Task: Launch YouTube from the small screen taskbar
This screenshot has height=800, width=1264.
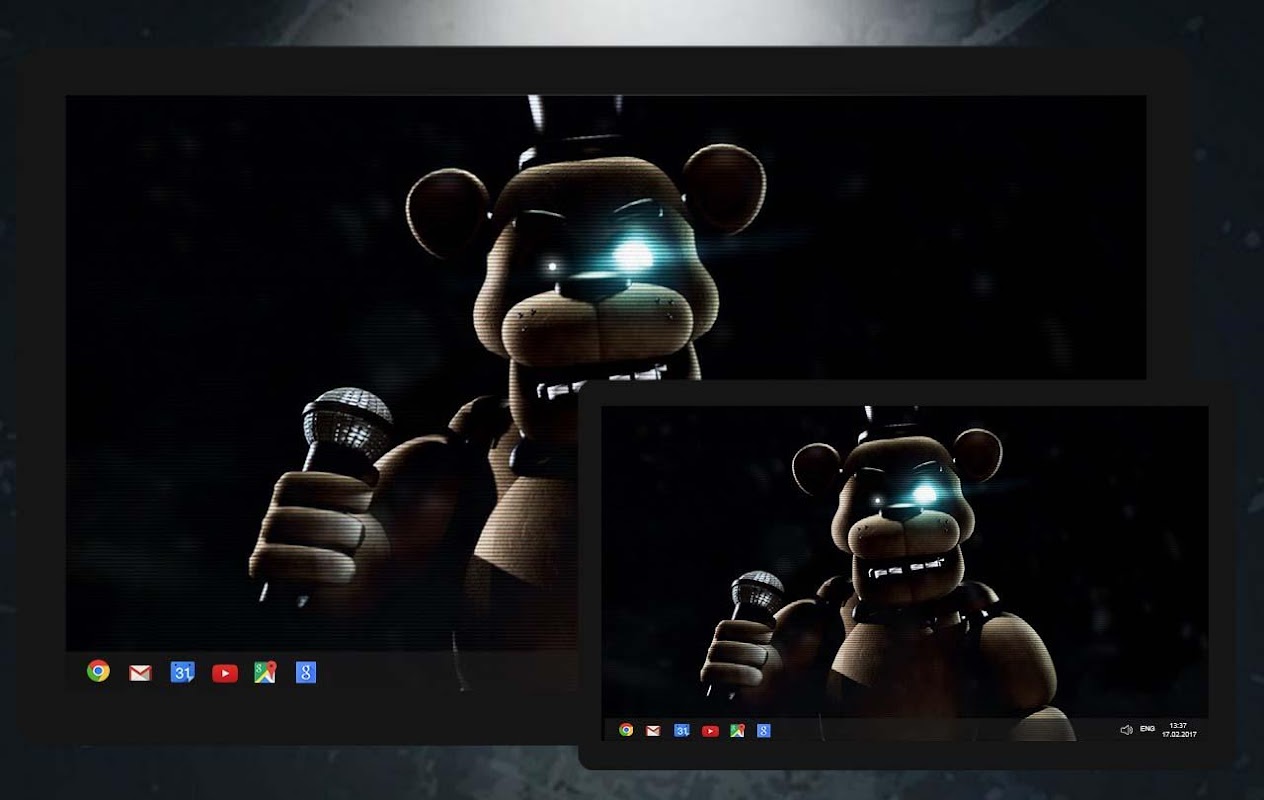Action: 710,731
